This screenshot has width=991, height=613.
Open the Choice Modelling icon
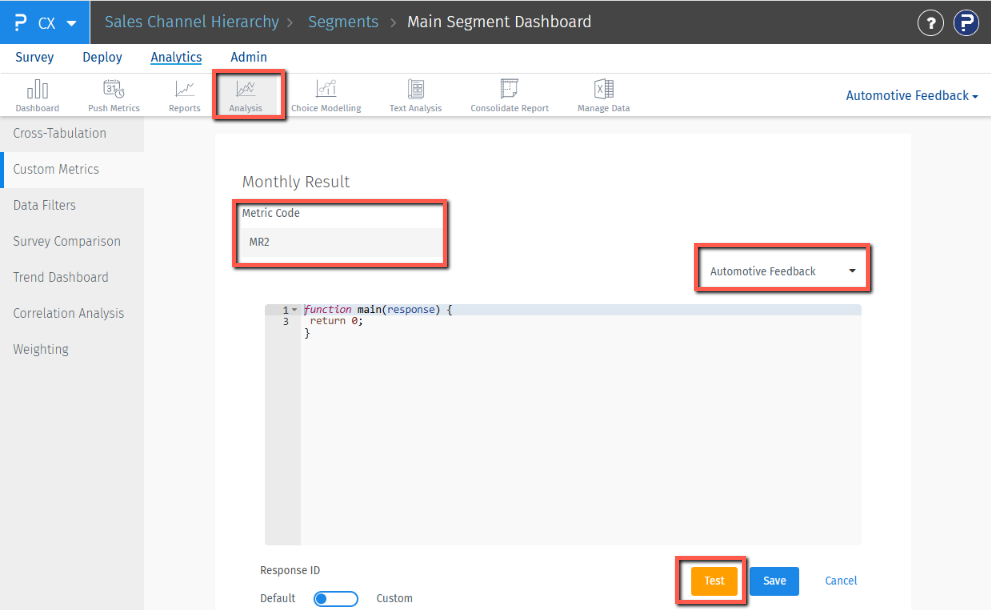coord(326,95)
